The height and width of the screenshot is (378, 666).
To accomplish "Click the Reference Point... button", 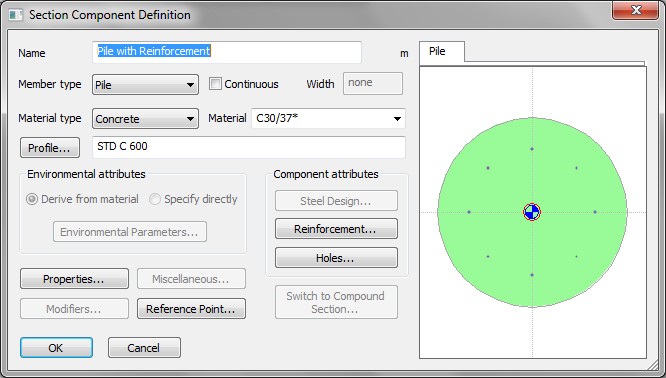I will (x=191, y=309).
